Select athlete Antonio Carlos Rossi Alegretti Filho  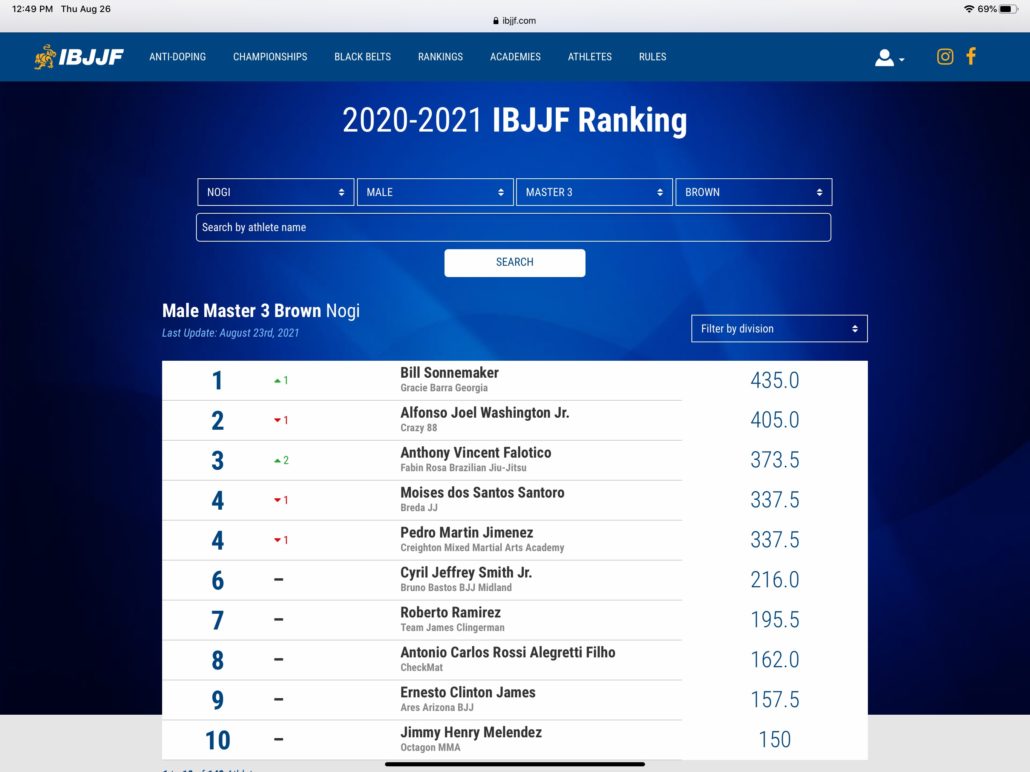[508, 652]
